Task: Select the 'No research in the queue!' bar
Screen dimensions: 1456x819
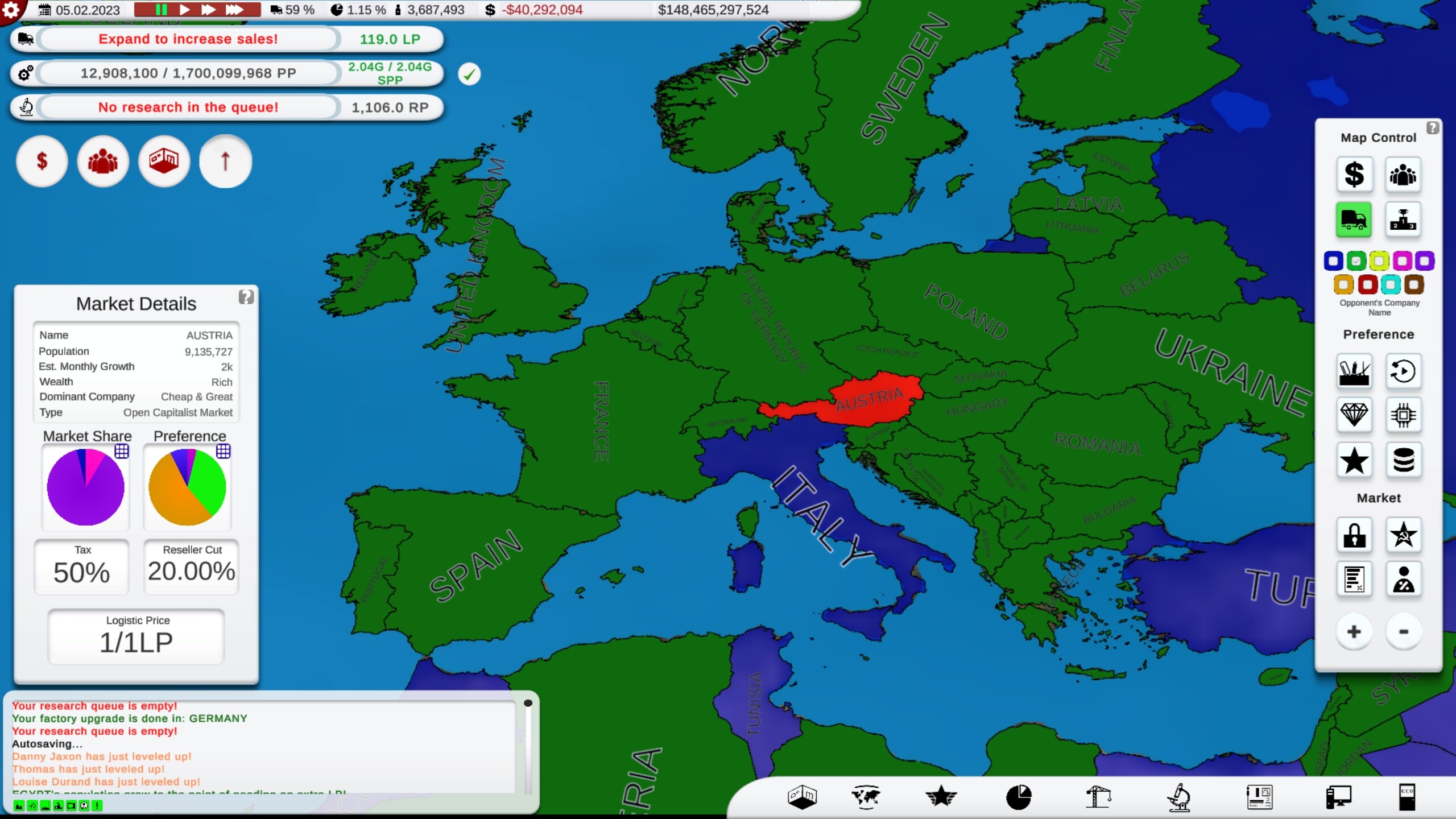Action: tap(188, 107)
